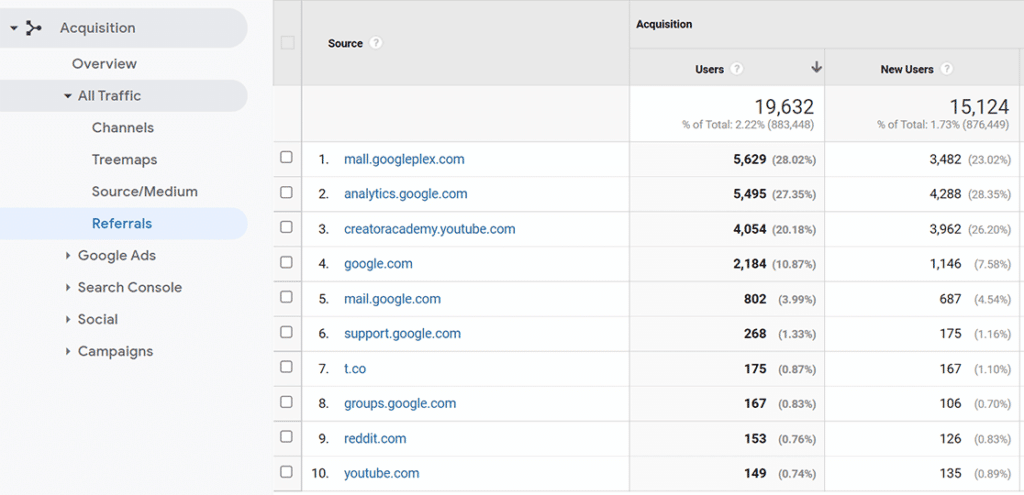Open the Channels report

click(123, 127)
